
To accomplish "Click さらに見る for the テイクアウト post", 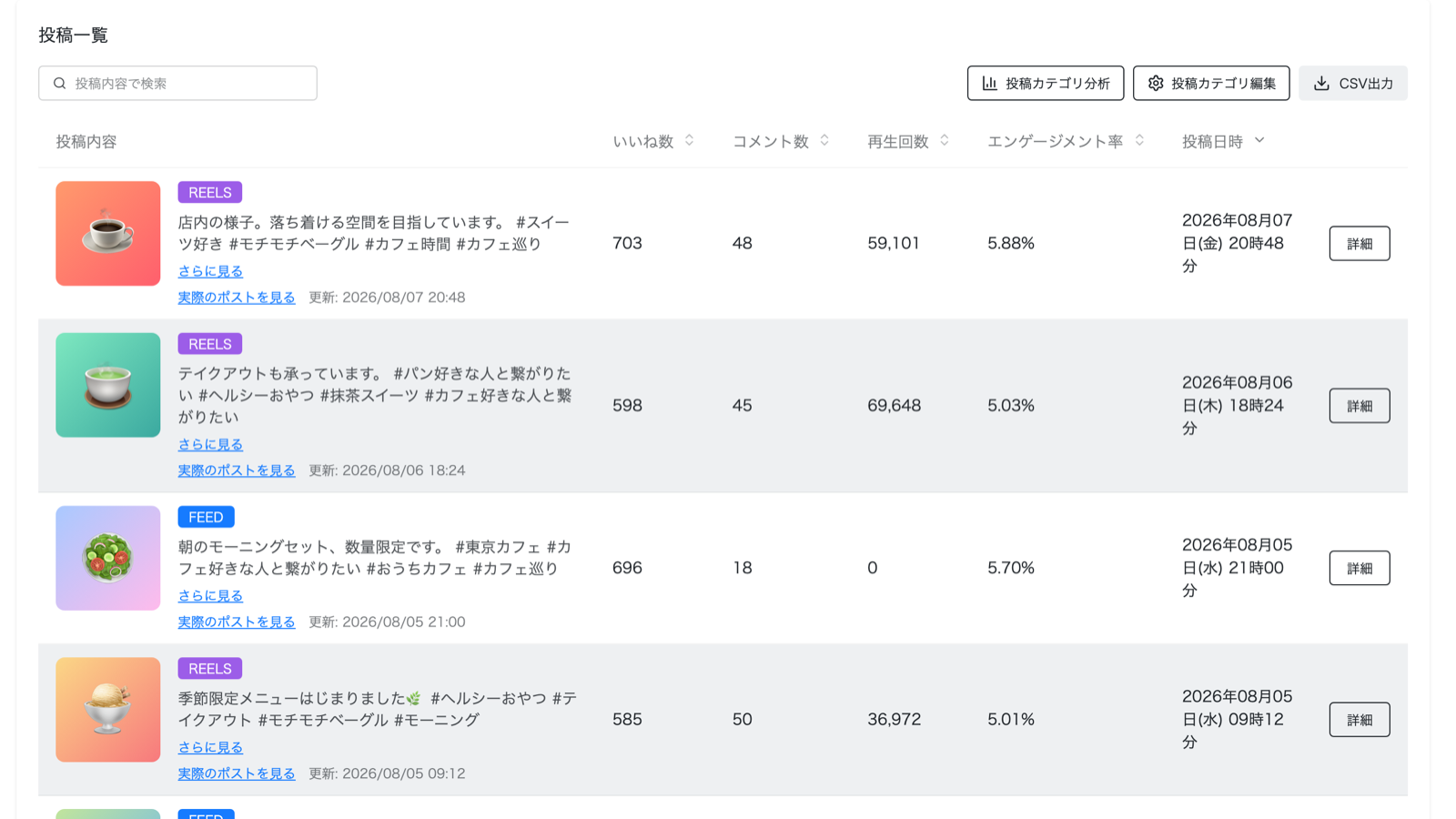I will coord(210,444).
